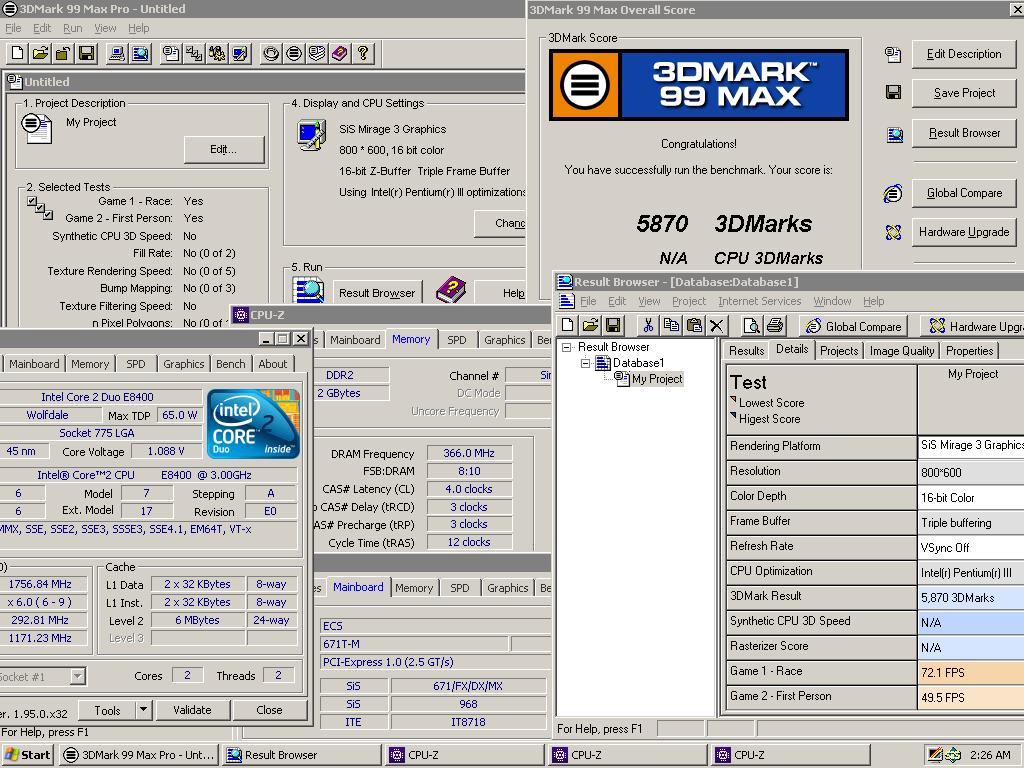Open Window menu in Result Browser
The image size is (1024, 768).
point(832,301)
